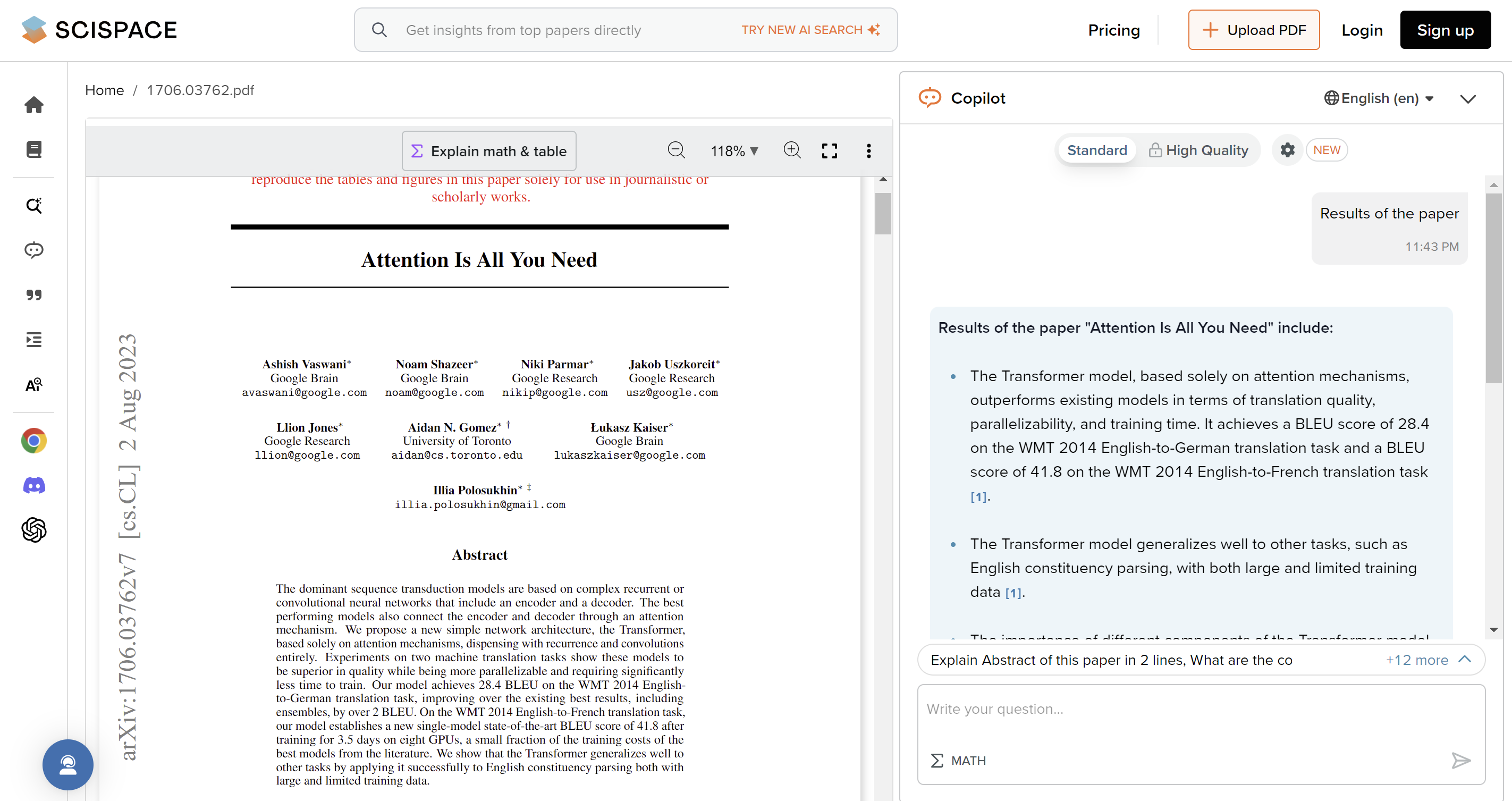Click the Home breadcrumb link

pyautogui.click(x=104, y=90)
